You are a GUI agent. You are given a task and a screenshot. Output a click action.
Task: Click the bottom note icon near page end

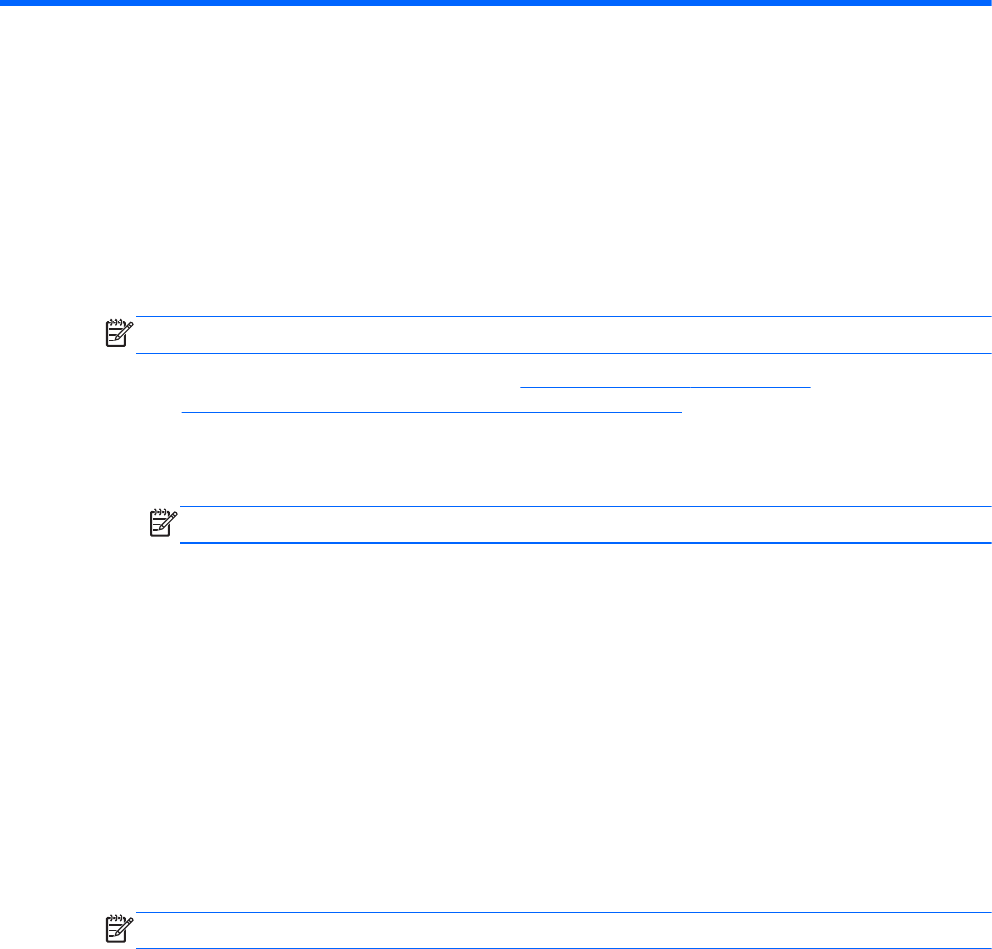tap(119, 929)
